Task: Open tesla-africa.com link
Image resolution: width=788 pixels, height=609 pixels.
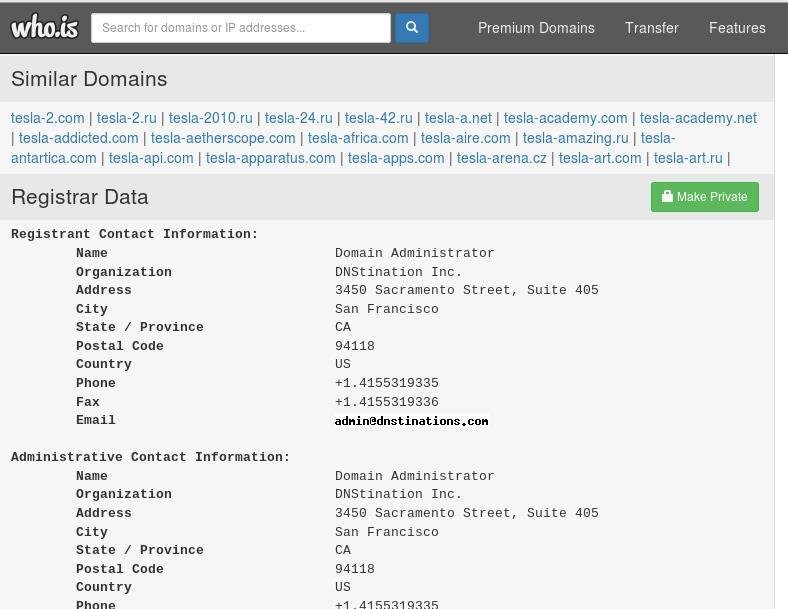Action: [x=358, y=138]
